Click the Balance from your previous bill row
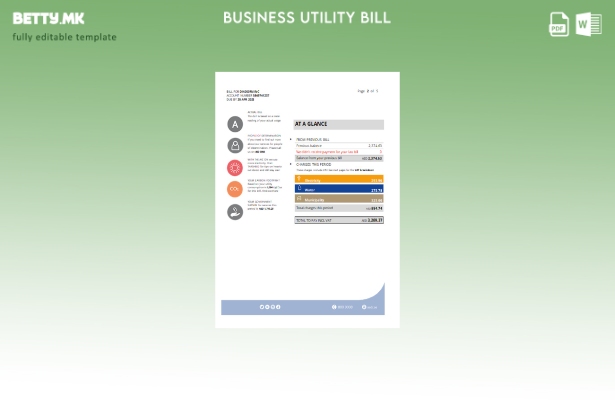The width and height of the screenshot is (615, 400). click(339, 158)
